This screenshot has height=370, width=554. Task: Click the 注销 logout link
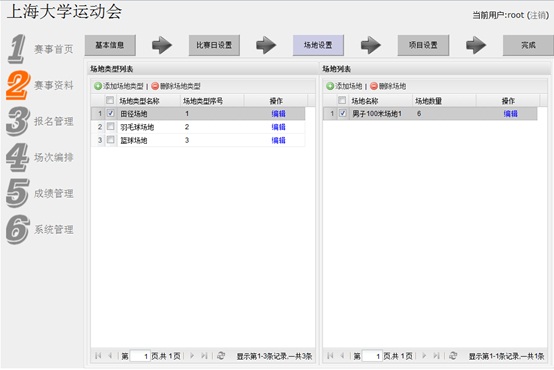(x=538, y=15)
